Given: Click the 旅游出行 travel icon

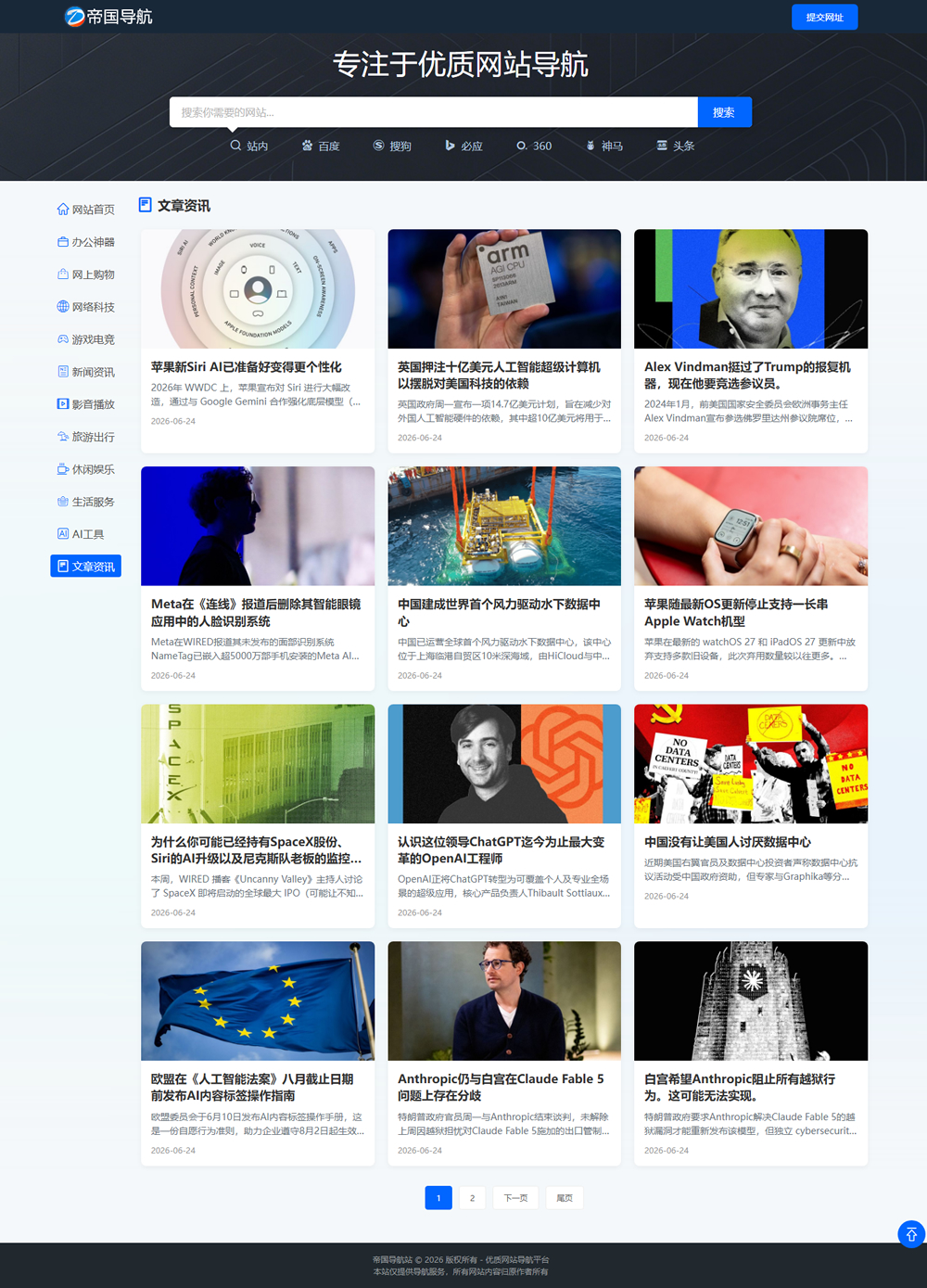Looking at the screenshot, I should click(x=63, y=437).
